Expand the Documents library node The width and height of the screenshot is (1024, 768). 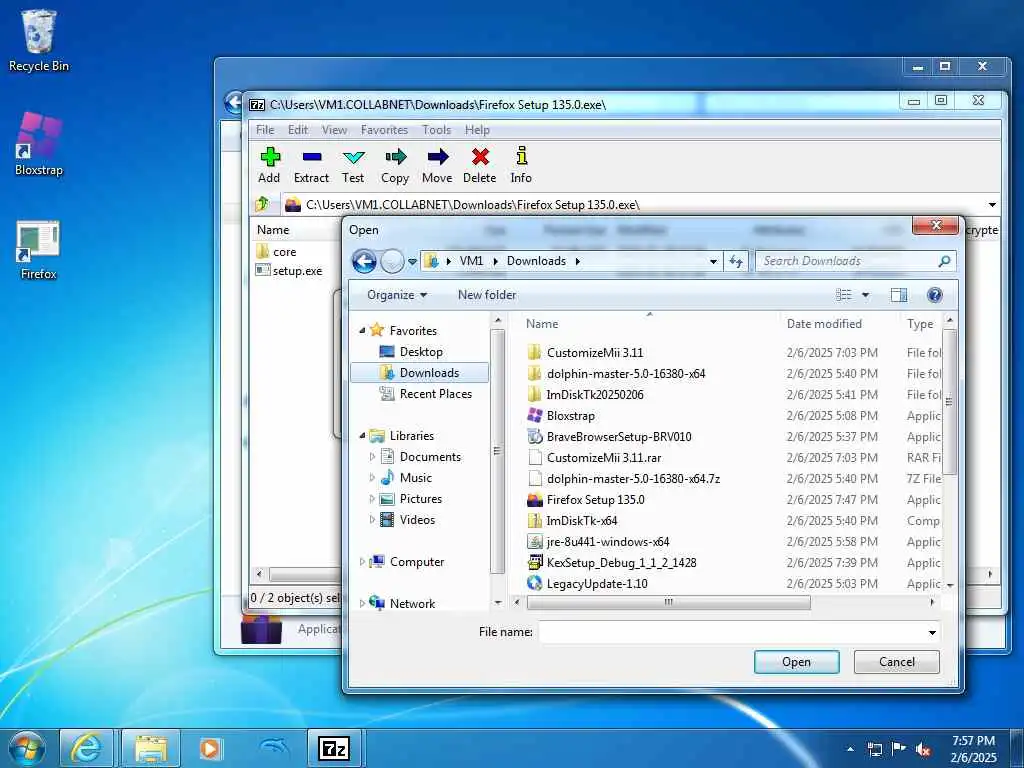pos(372,456)
